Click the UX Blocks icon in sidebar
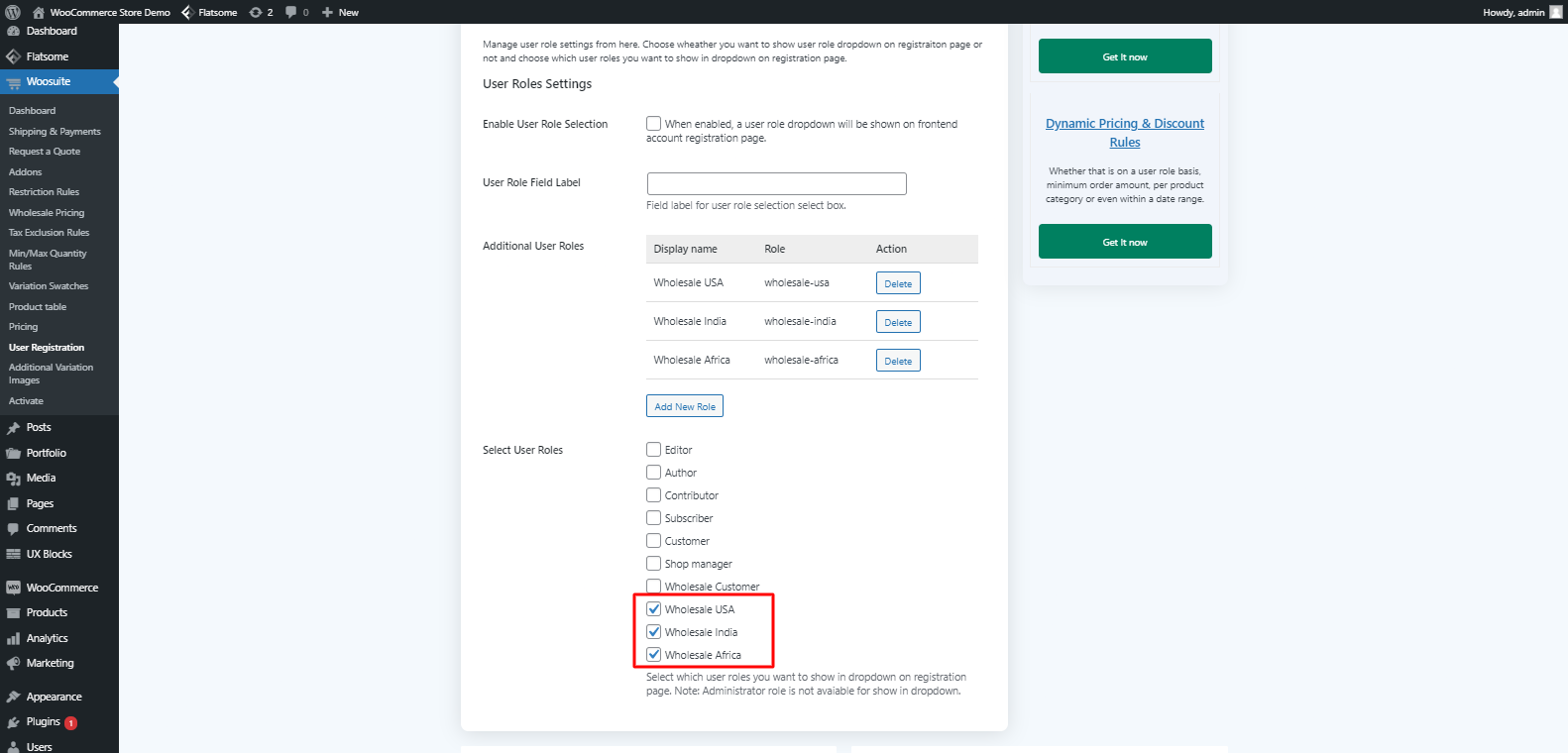The width and height of the screenshot is (1568, 753). 14,555
